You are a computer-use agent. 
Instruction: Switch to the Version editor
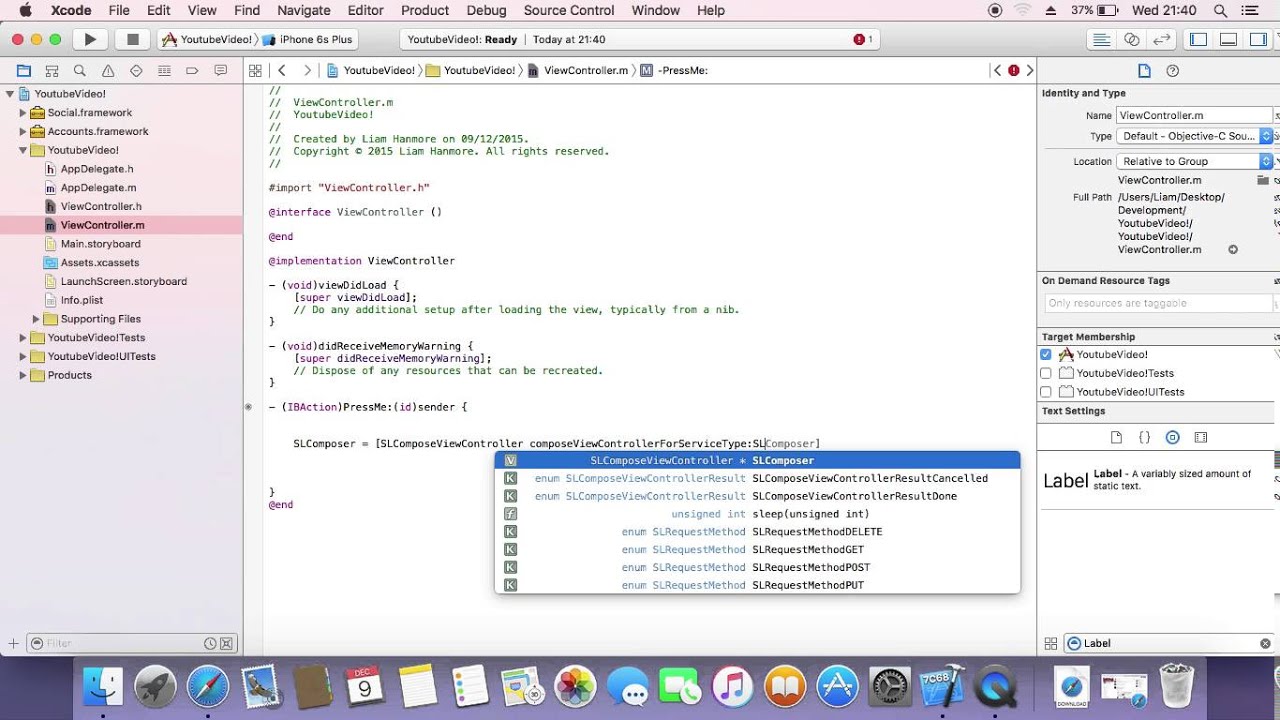point(1161,39)
